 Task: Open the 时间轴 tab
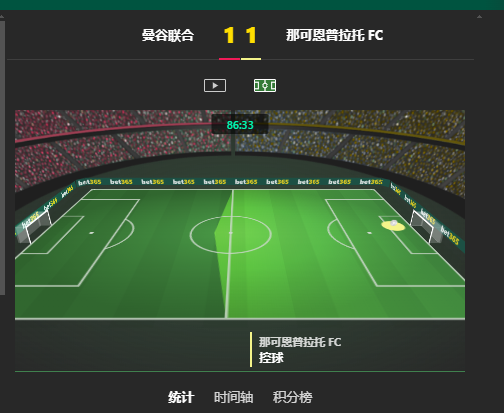pos(233,397)
